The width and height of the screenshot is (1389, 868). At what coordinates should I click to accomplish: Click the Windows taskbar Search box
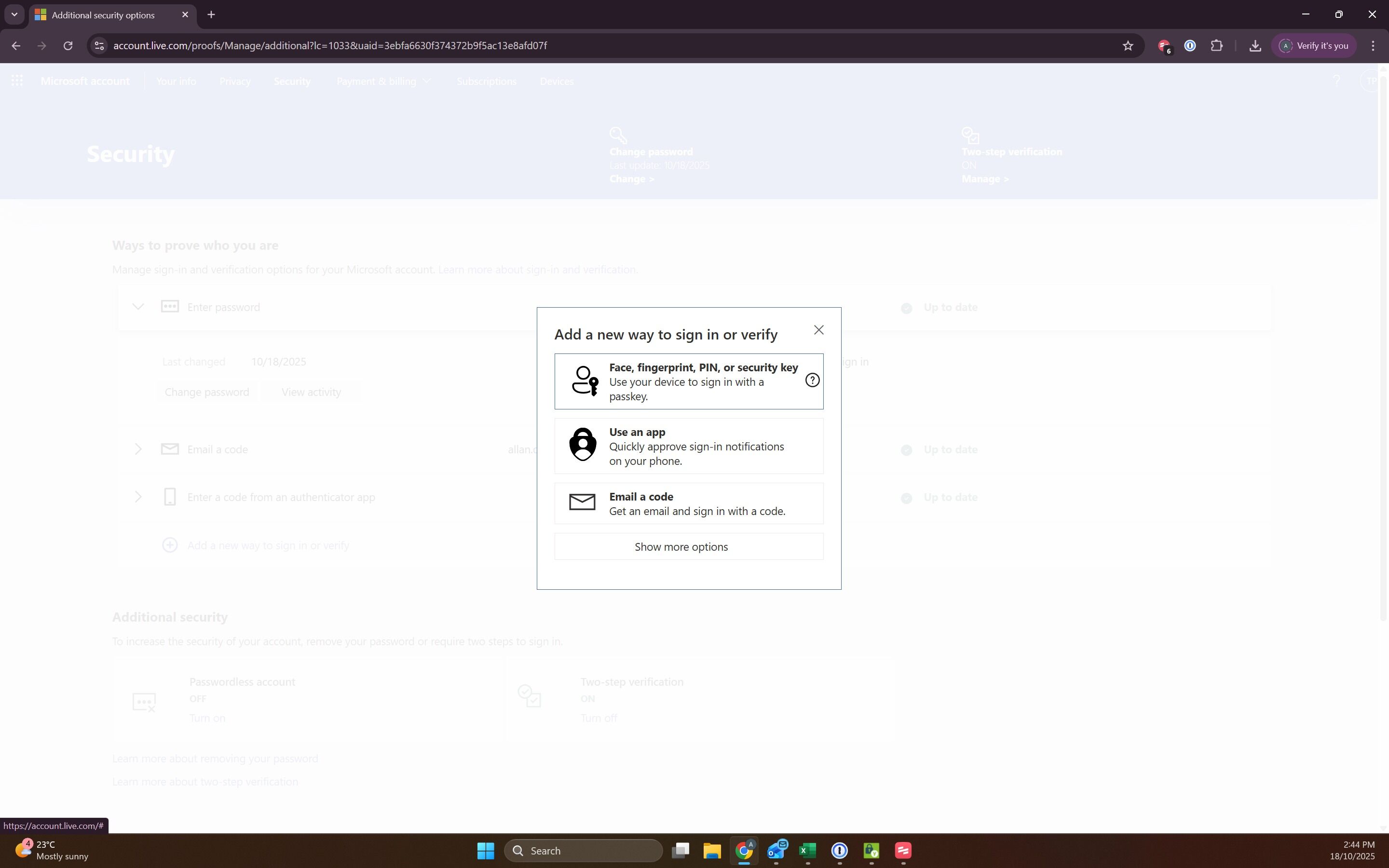point(583,850)
